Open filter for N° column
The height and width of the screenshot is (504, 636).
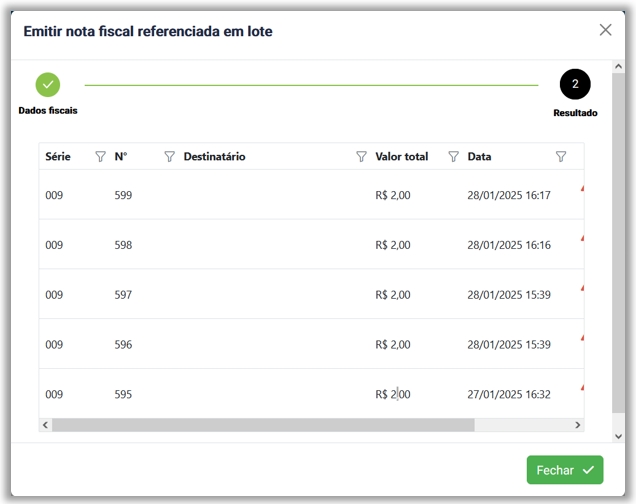[x=169, y=157]
